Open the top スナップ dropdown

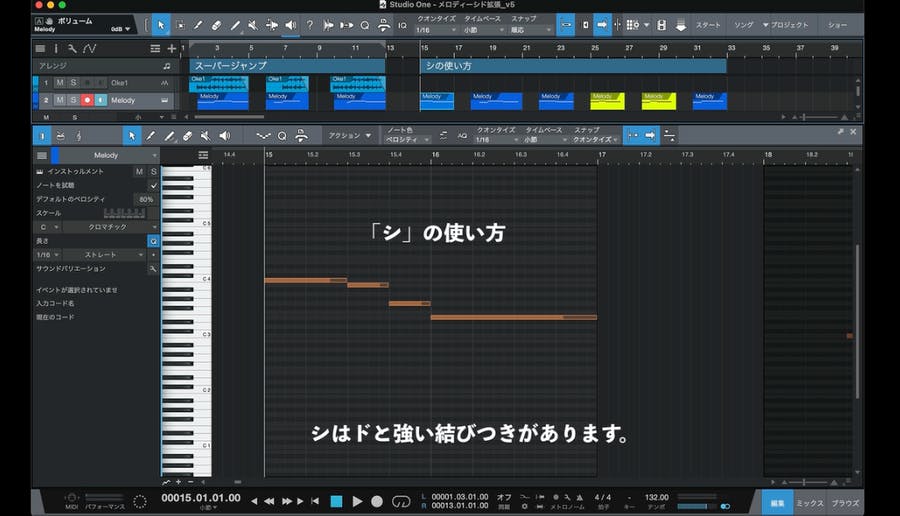pyautogui.click(x=530, y=30)
